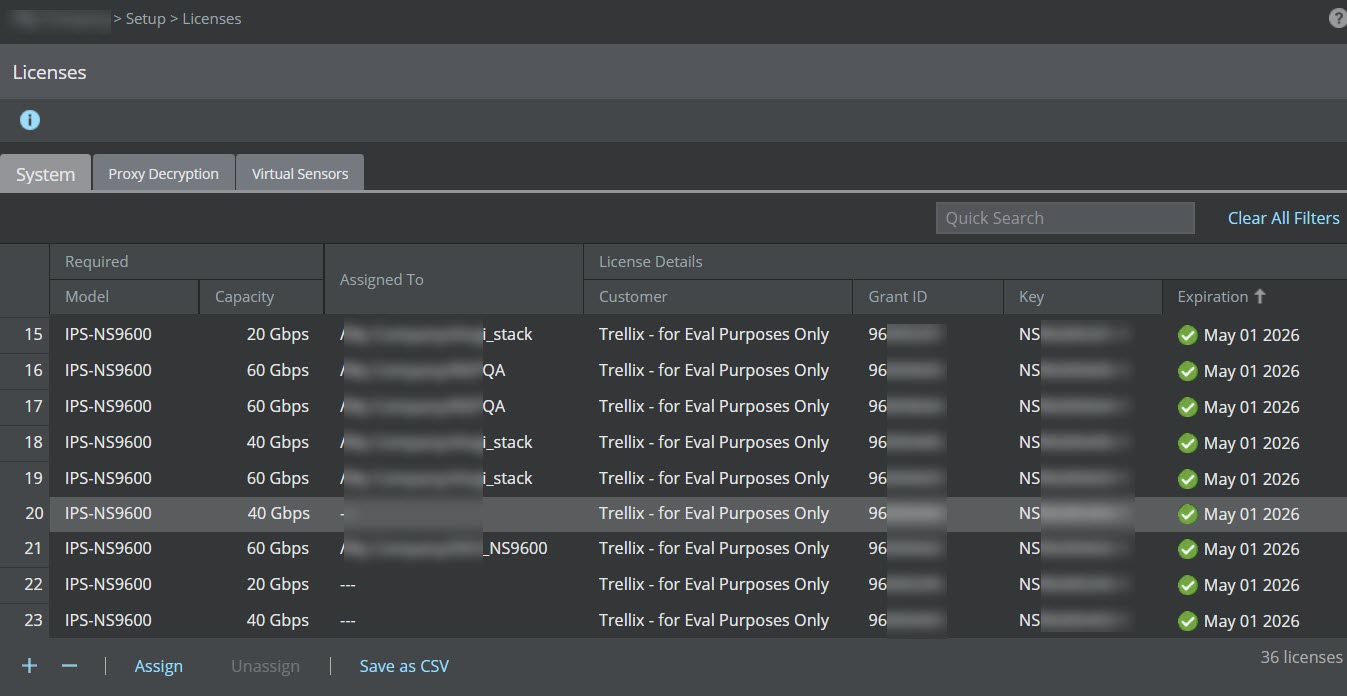This screenshot has height=696, width=1347.
Task: Select row number 16
Action: (33, 370)
